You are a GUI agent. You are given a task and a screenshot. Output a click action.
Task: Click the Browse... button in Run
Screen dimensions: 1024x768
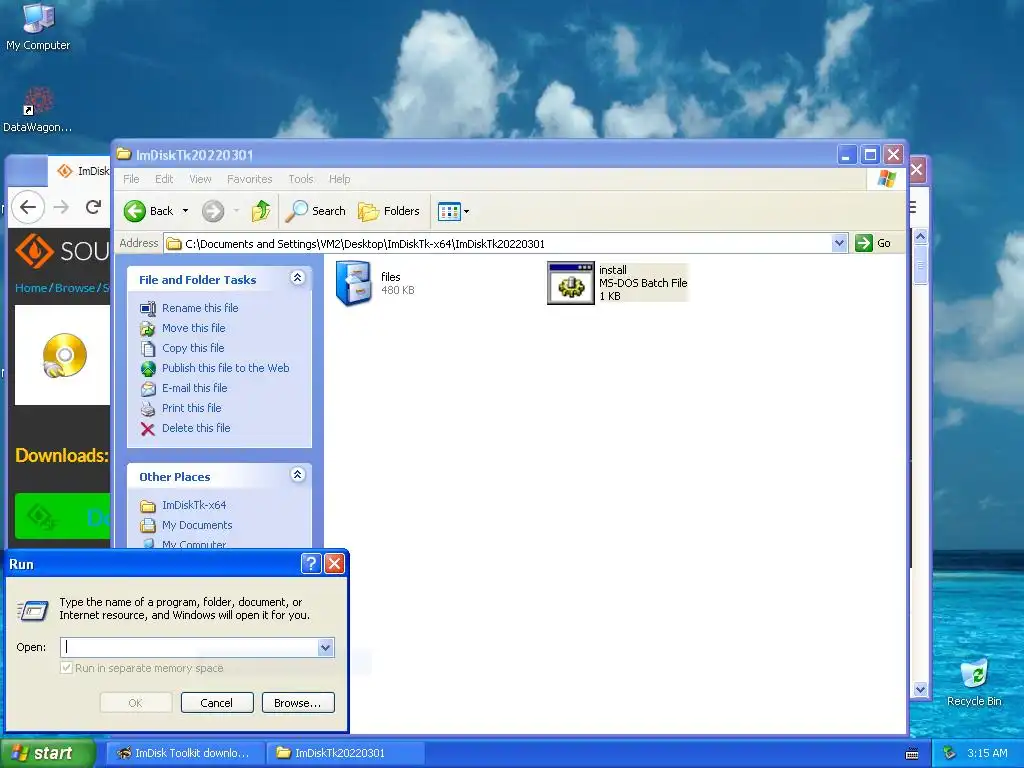298,703
